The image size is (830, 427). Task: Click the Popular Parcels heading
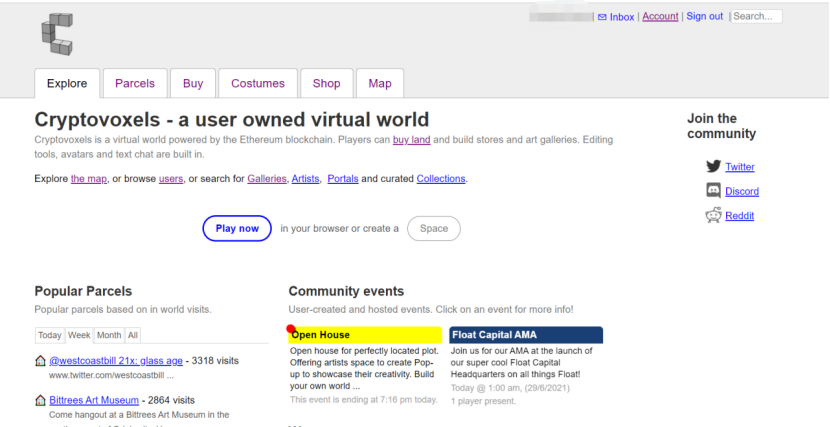point(83,291)
